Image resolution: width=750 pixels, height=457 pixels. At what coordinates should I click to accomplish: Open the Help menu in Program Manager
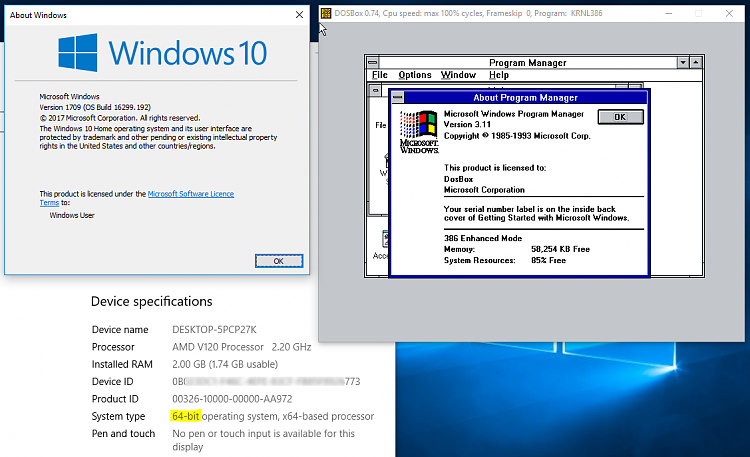pyautogui.click(x=499, y=75)
